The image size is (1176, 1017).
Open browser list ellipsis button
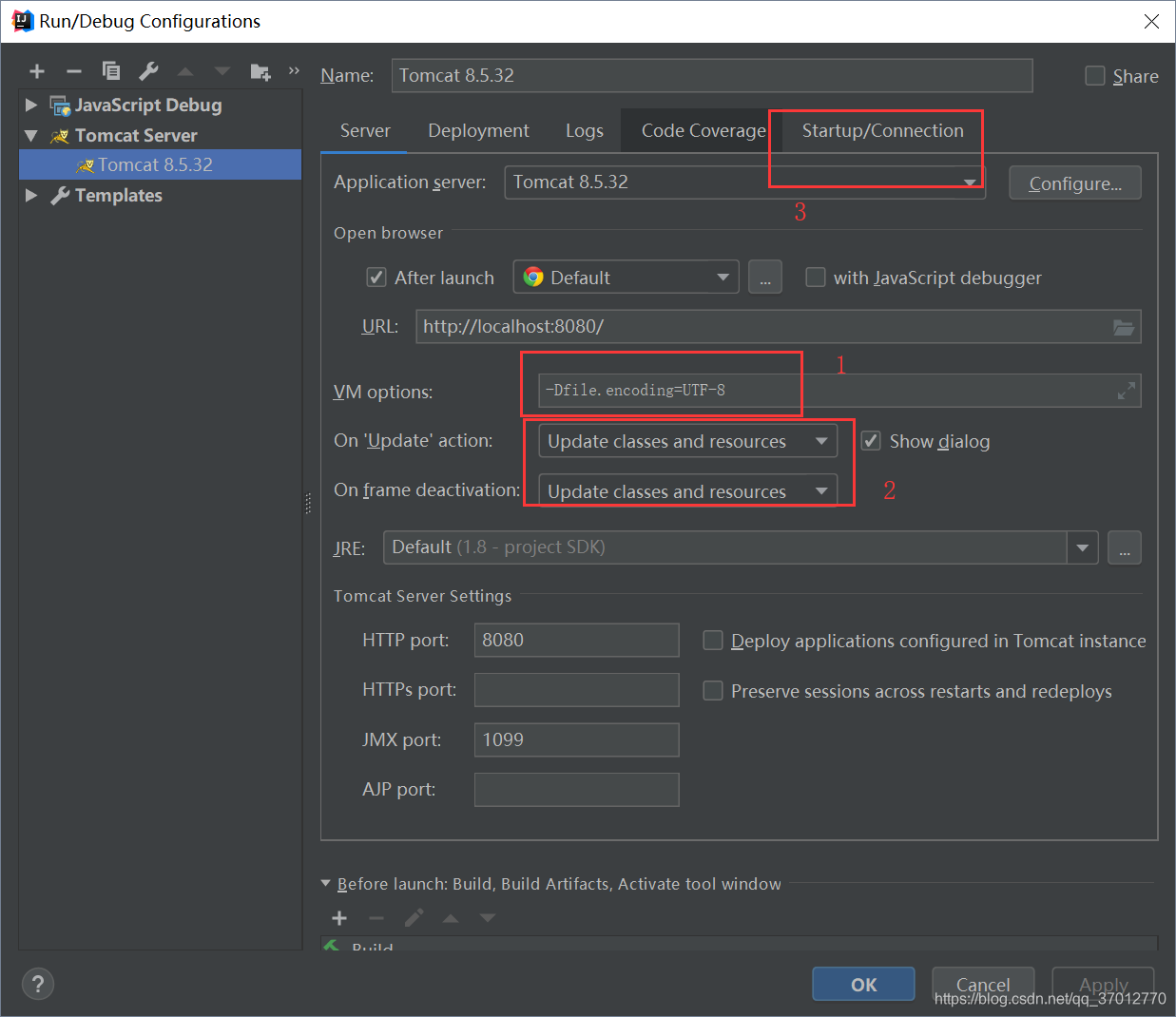(765, 278)
